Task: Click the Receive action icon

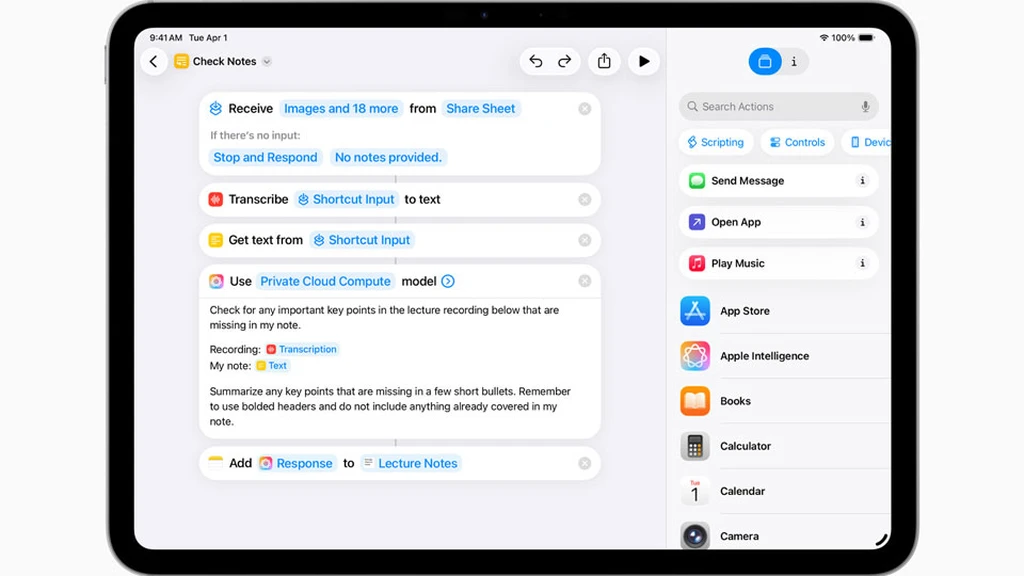Action: coord(216,108)
